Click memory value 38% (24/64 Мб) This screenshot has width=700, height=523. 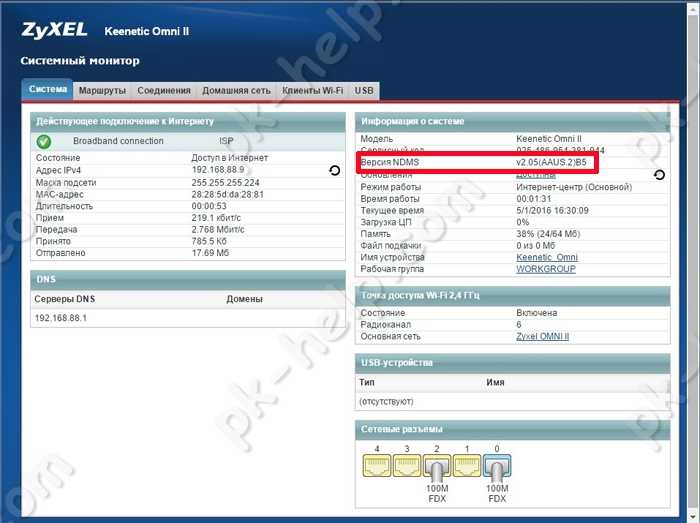click(x=548, y=234)
